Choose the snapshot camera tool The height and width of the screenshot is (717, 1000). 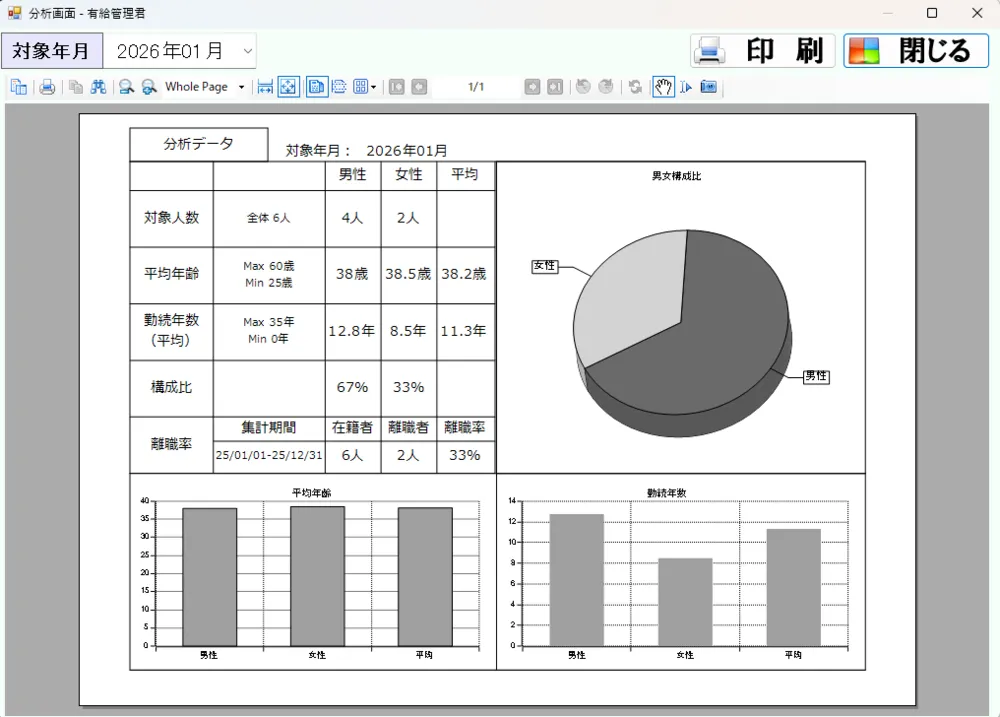708,87
